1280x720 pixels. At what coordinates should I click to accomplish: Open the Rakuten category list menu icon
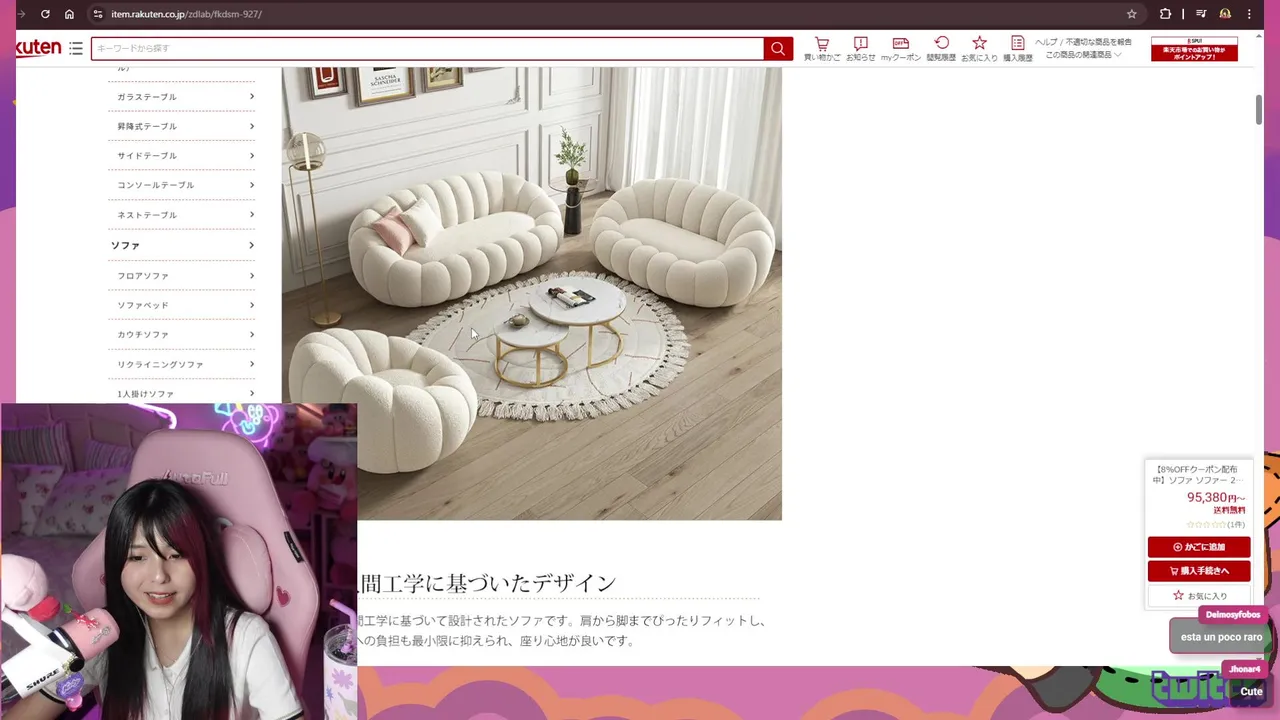click(76, 48)
